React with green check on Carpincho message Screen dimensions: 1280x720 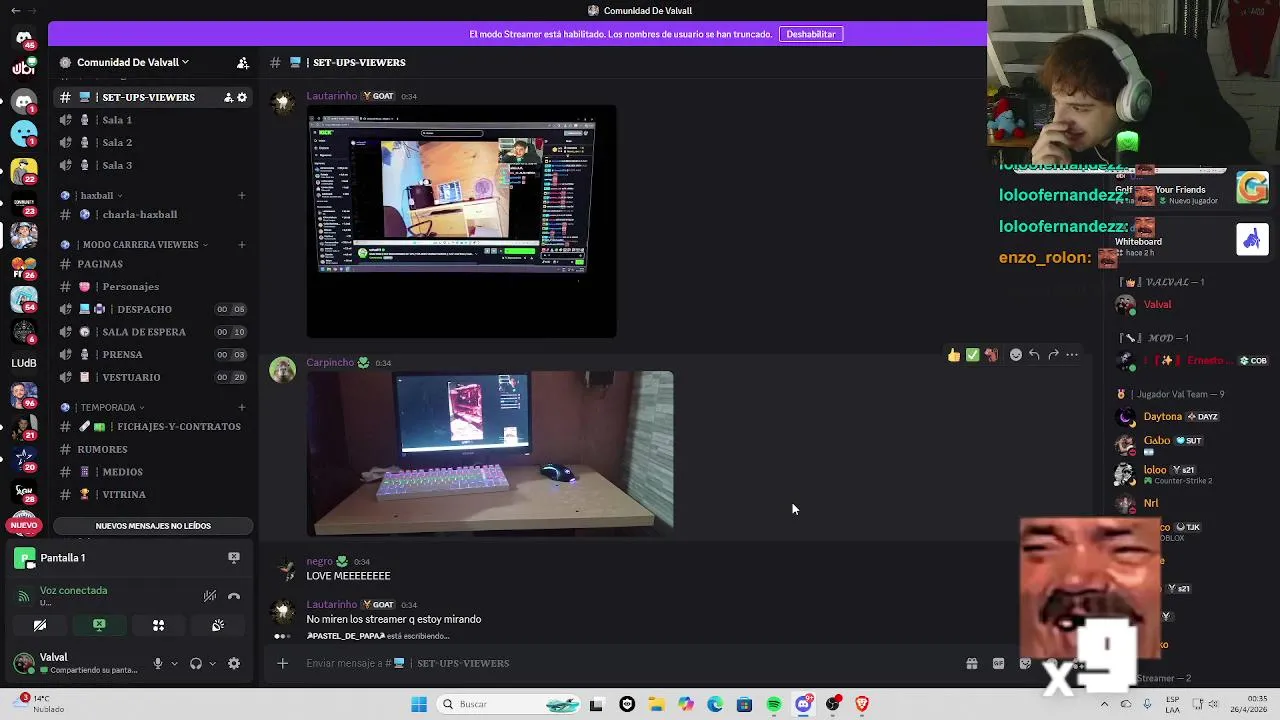pos(972,355)
